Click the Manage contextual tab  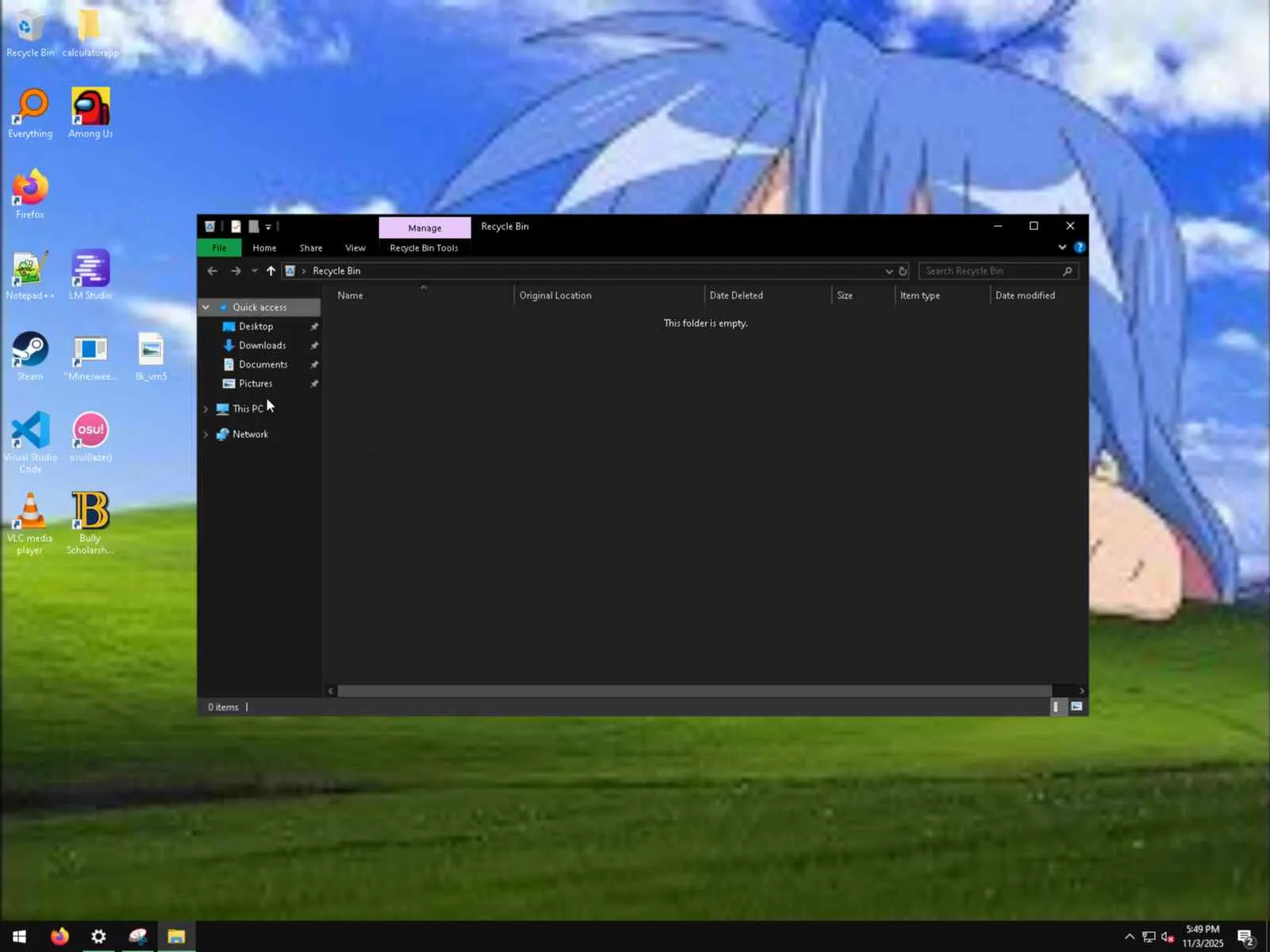coord(425,228)
